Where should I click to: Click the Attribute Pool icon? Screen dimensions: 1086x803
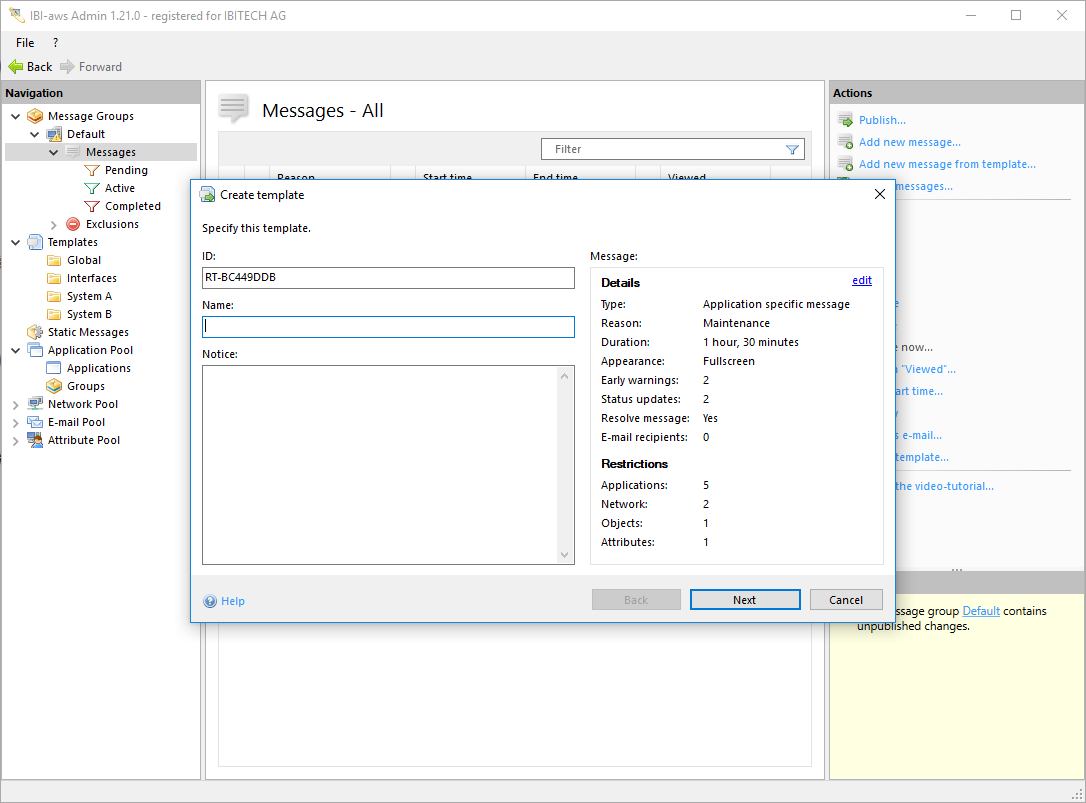tap(35, 440)
